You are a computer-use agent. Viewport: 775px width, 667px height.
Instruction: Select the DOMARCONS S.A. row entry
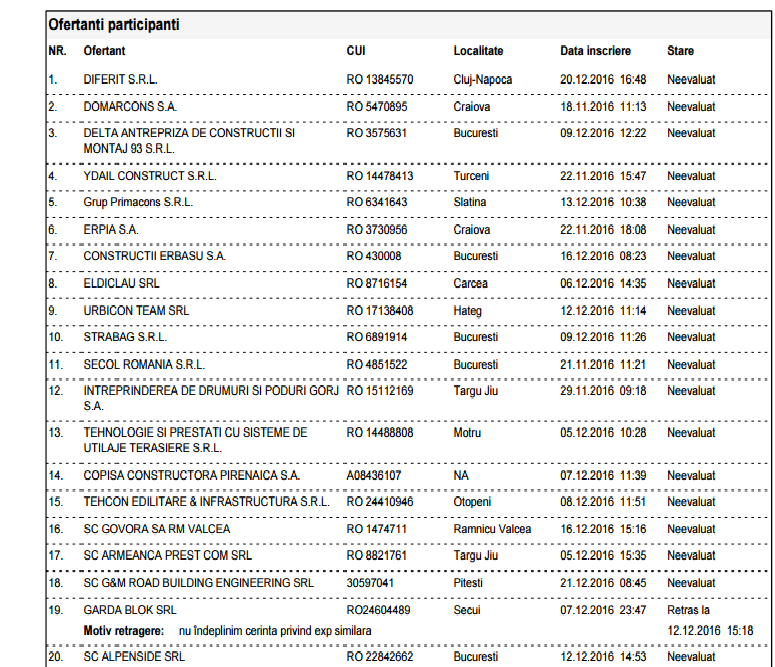130,106
